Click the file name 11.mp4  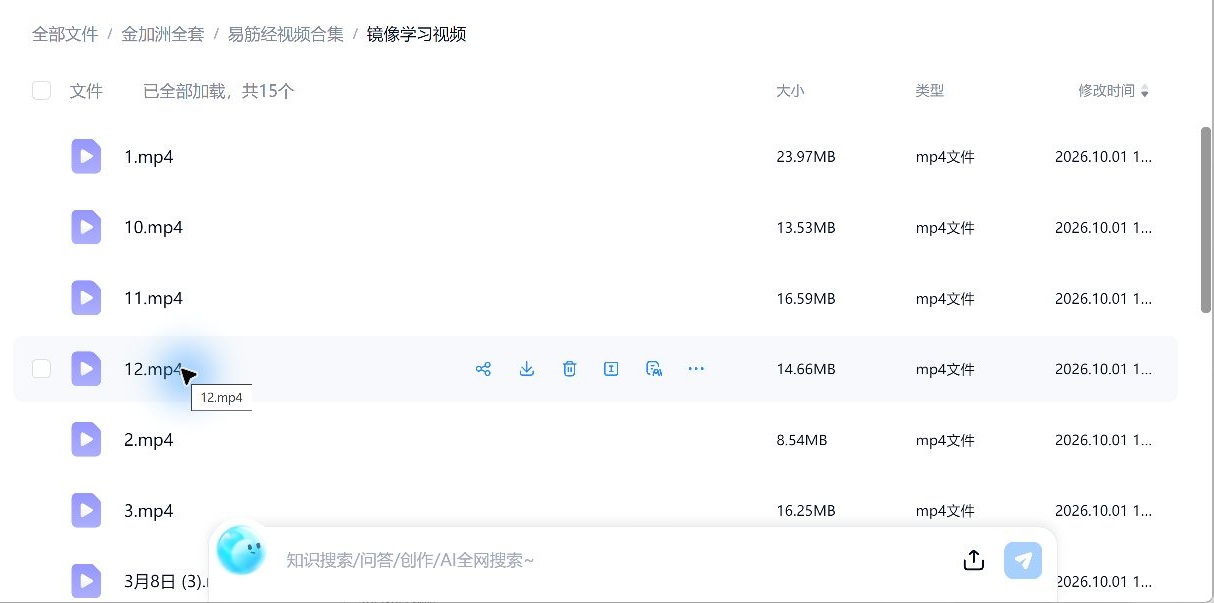pyautogui.click(x=153, y=299)
